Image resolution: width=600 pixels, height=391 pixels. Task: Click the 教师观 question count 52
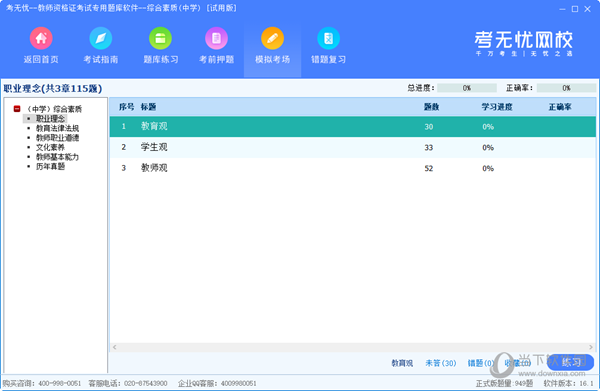pos(429,168)
